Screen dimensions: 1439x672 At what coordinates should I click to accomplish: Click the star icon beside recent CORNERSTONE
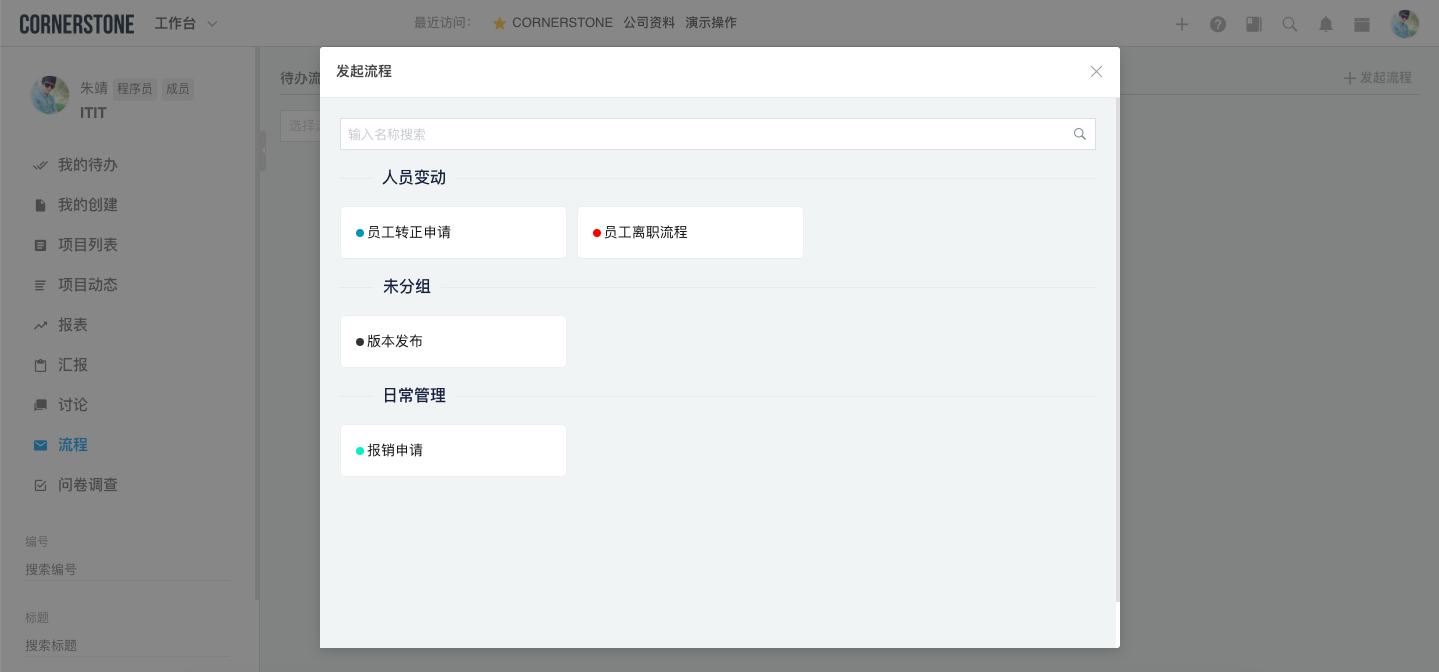point(499,23)
